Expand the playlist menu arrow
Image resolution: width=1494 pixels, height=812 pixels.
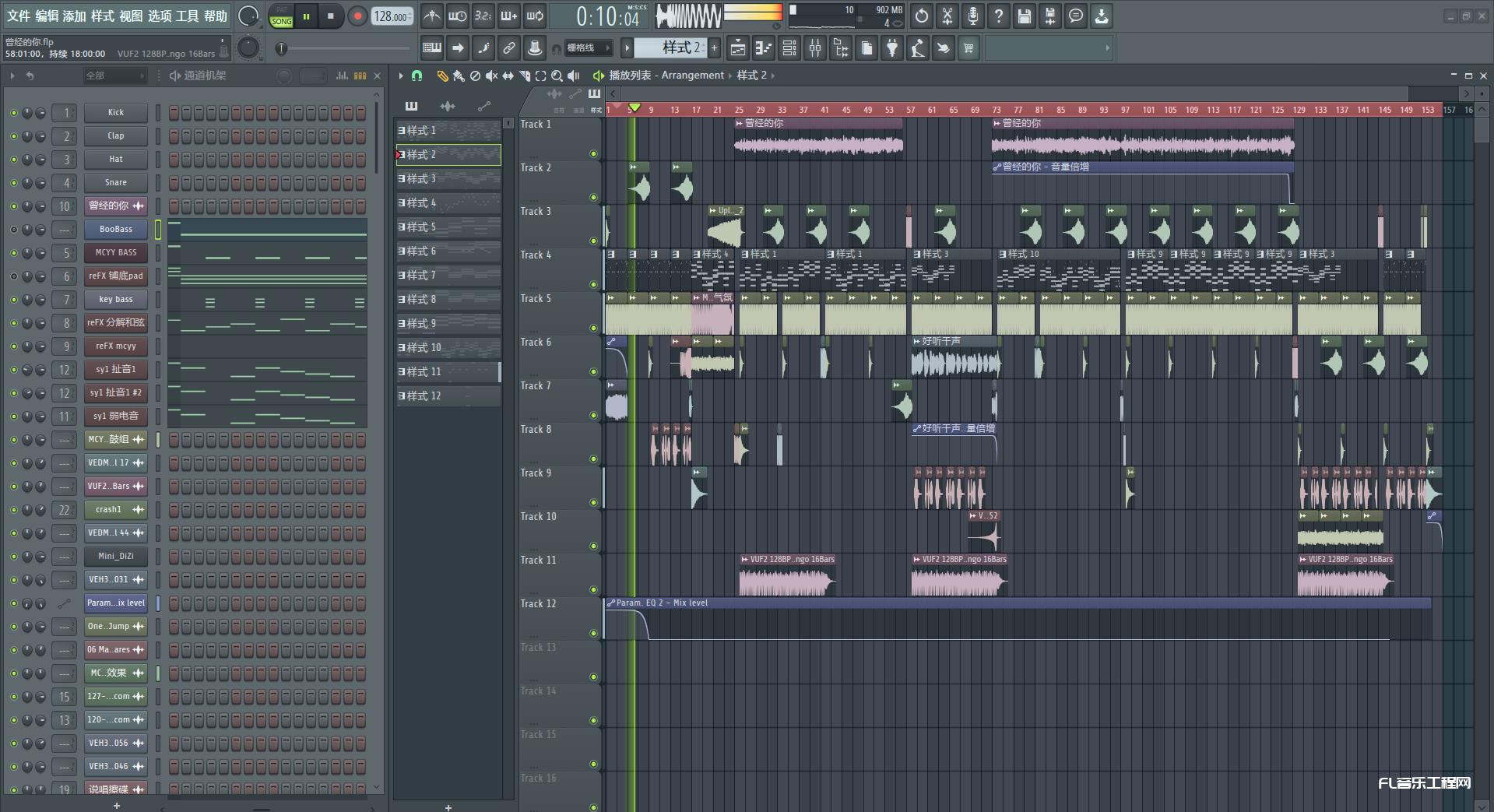coord(401,76)
